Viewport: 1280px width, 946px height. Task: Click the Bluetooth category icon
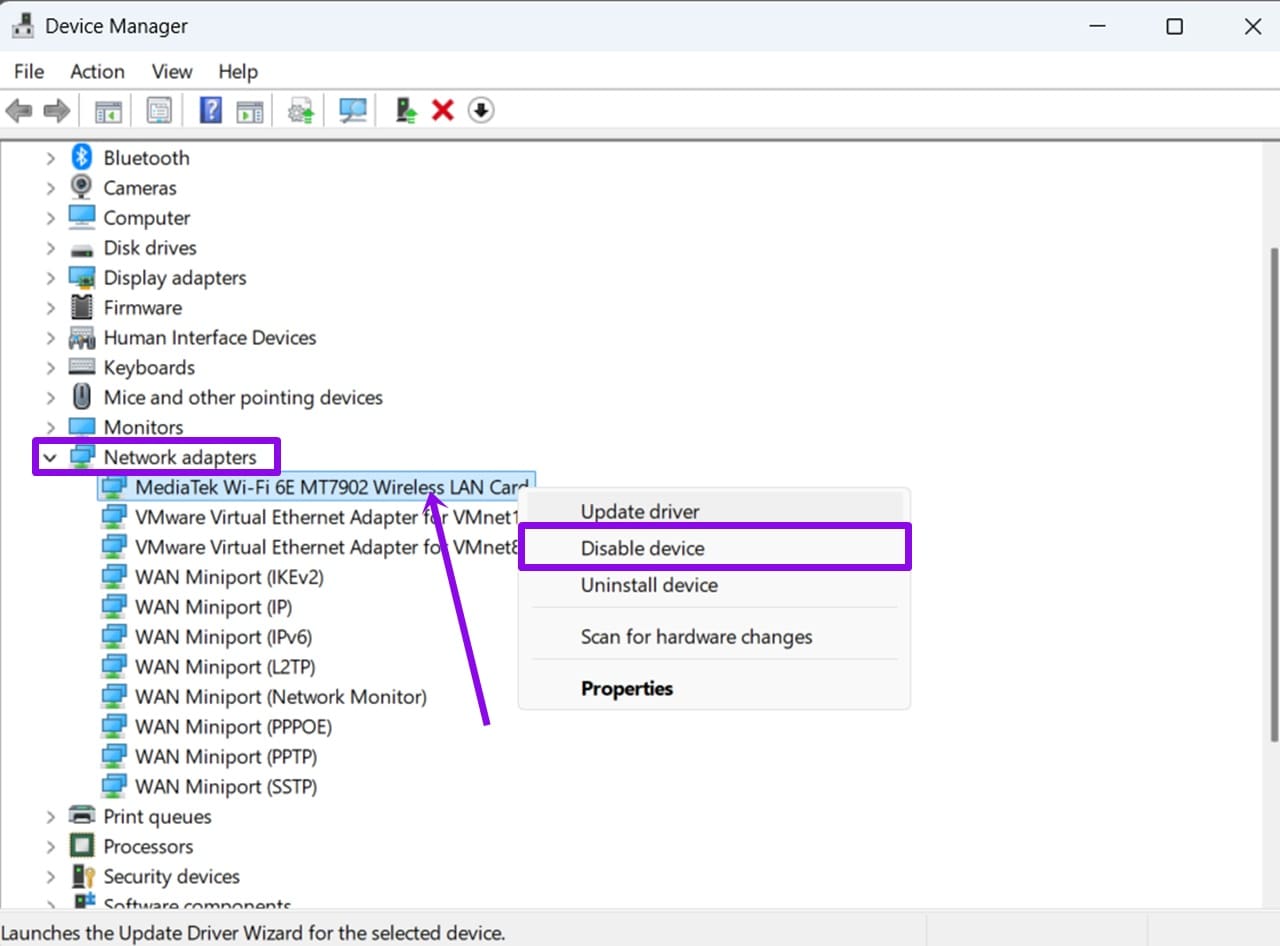coord(81,158)
